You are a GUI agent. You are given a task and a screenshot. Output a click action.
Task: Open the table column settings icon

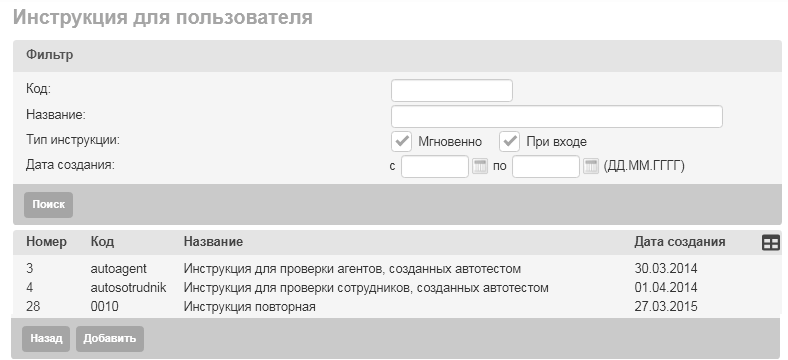coord(770,243)
